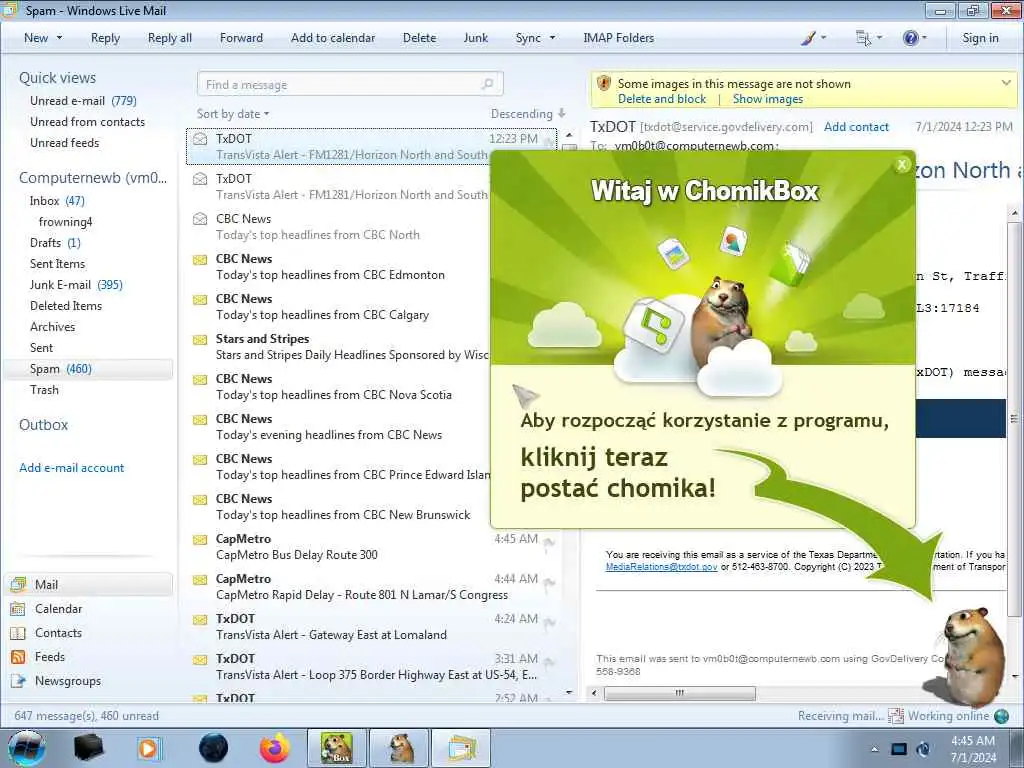Image resolution: width=1024 pixels, height=768 pixels.
Task: Open the Archives folder
Action: tap(52, 326)
